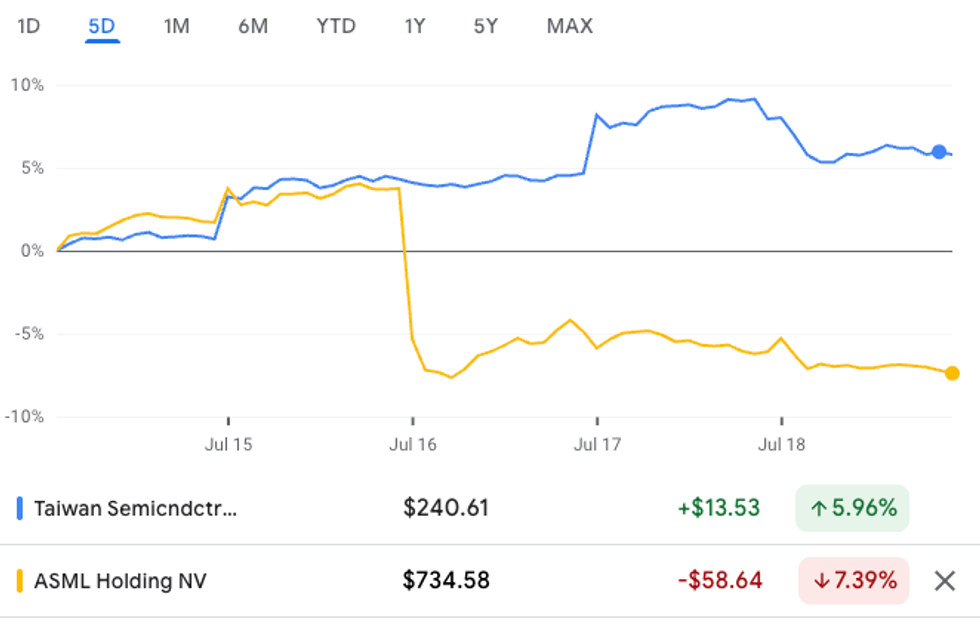Click the red 7.39% change badge
The width and height of the screenshot is (980, 629).
coord(853,580)
